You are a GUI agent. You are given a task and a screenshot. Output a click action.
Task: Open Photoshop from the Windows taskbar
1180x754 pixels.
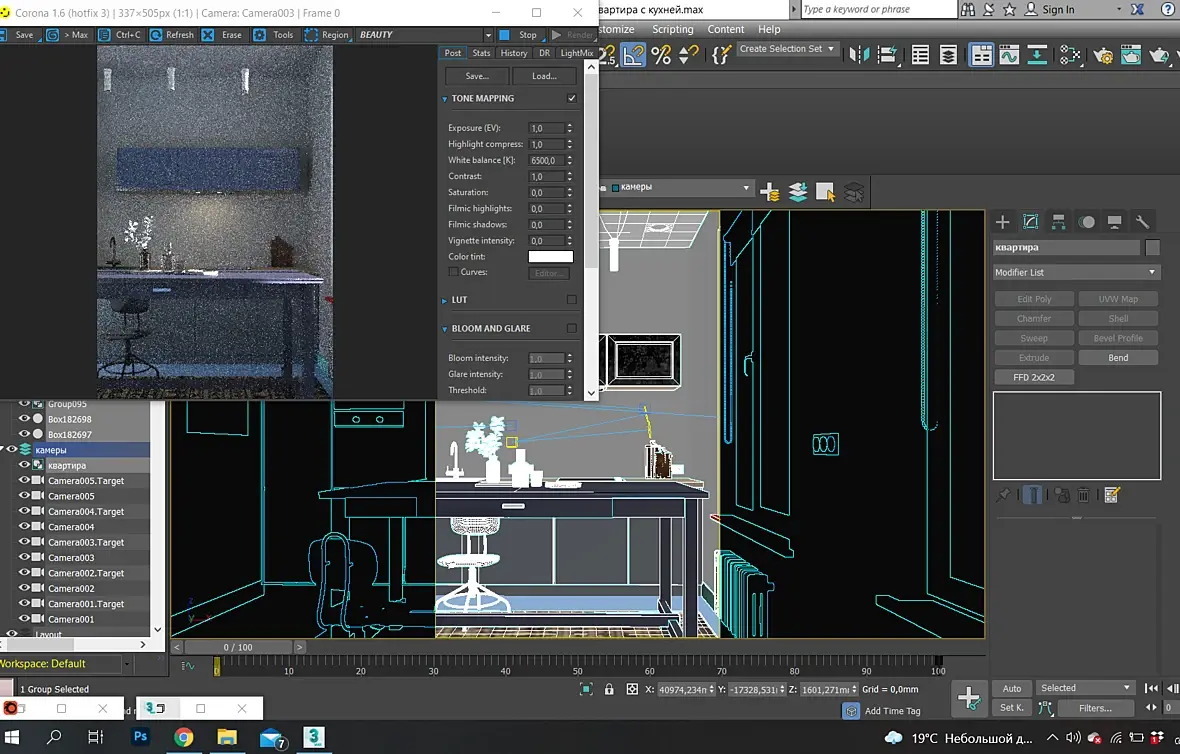point(140,737)
